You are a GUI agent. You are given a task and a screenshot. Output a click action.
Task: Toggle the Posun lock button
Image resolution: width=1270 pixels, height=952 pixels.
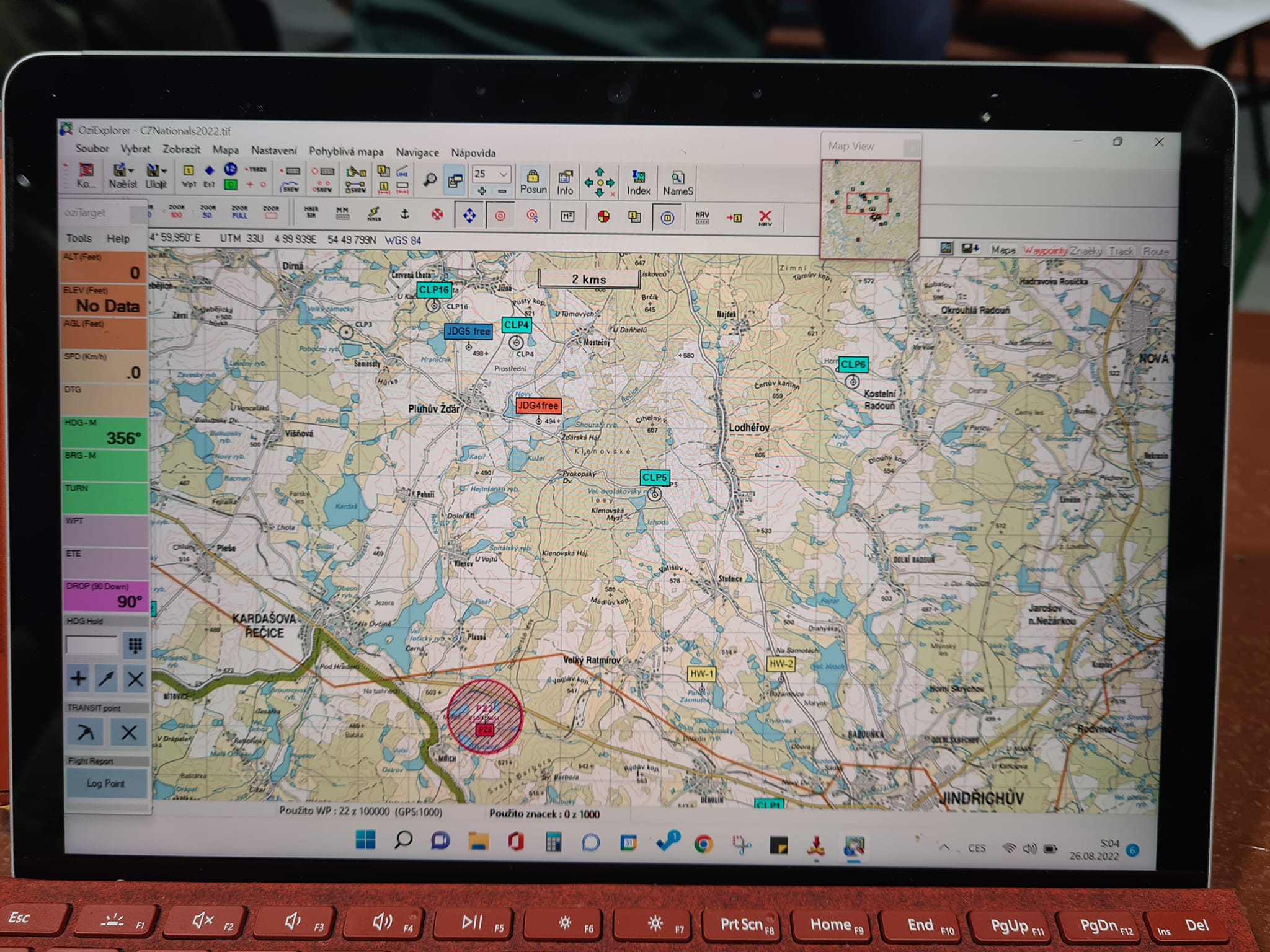coord(533,182)
